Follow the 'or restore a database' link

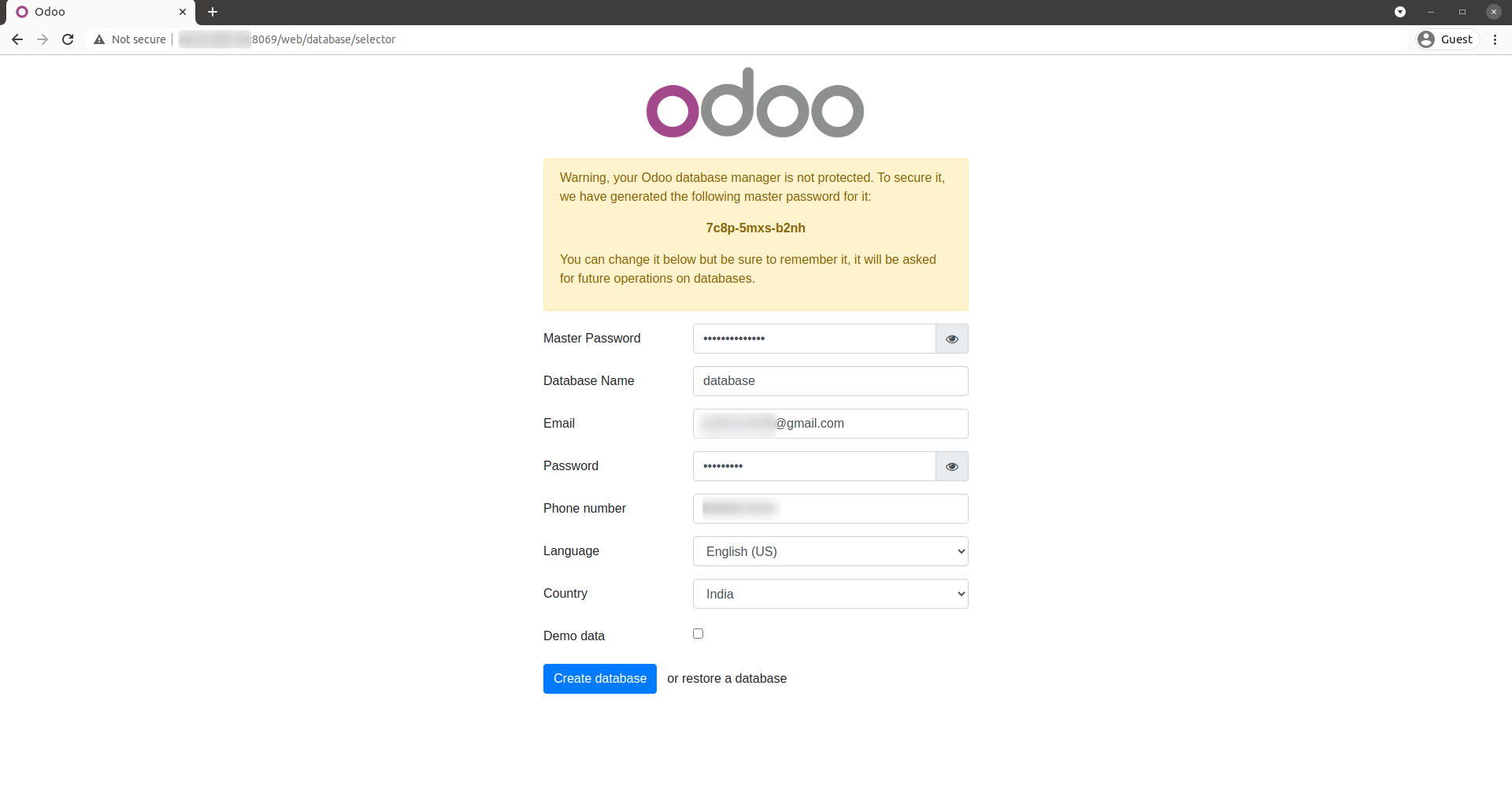coord(727,679)
